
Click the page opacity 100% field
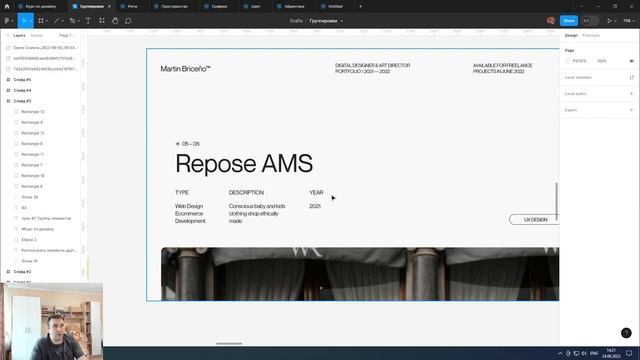click(x=602, y=61)
